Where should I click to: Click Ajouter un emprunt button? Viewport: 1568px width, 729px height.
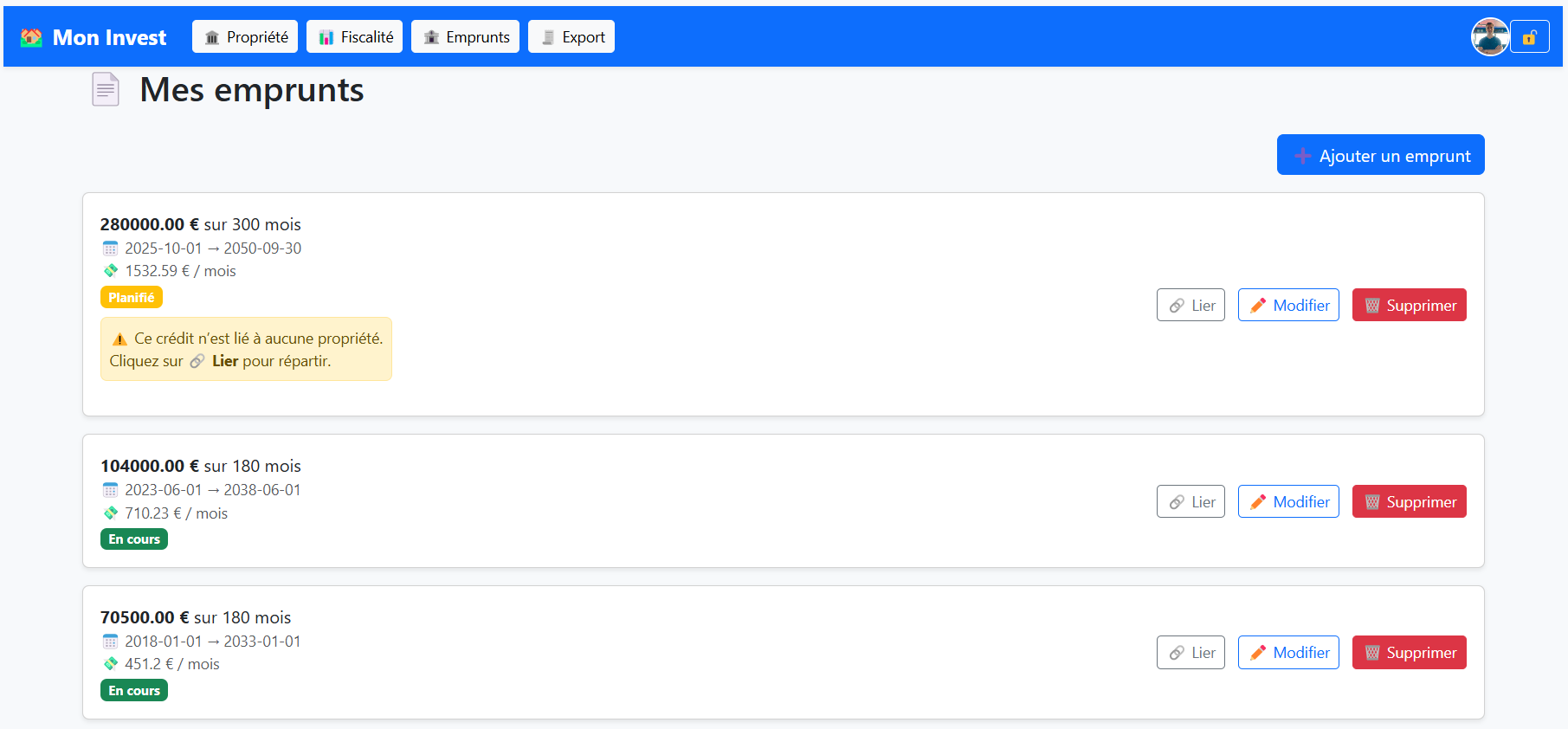tap(1380, 156)
